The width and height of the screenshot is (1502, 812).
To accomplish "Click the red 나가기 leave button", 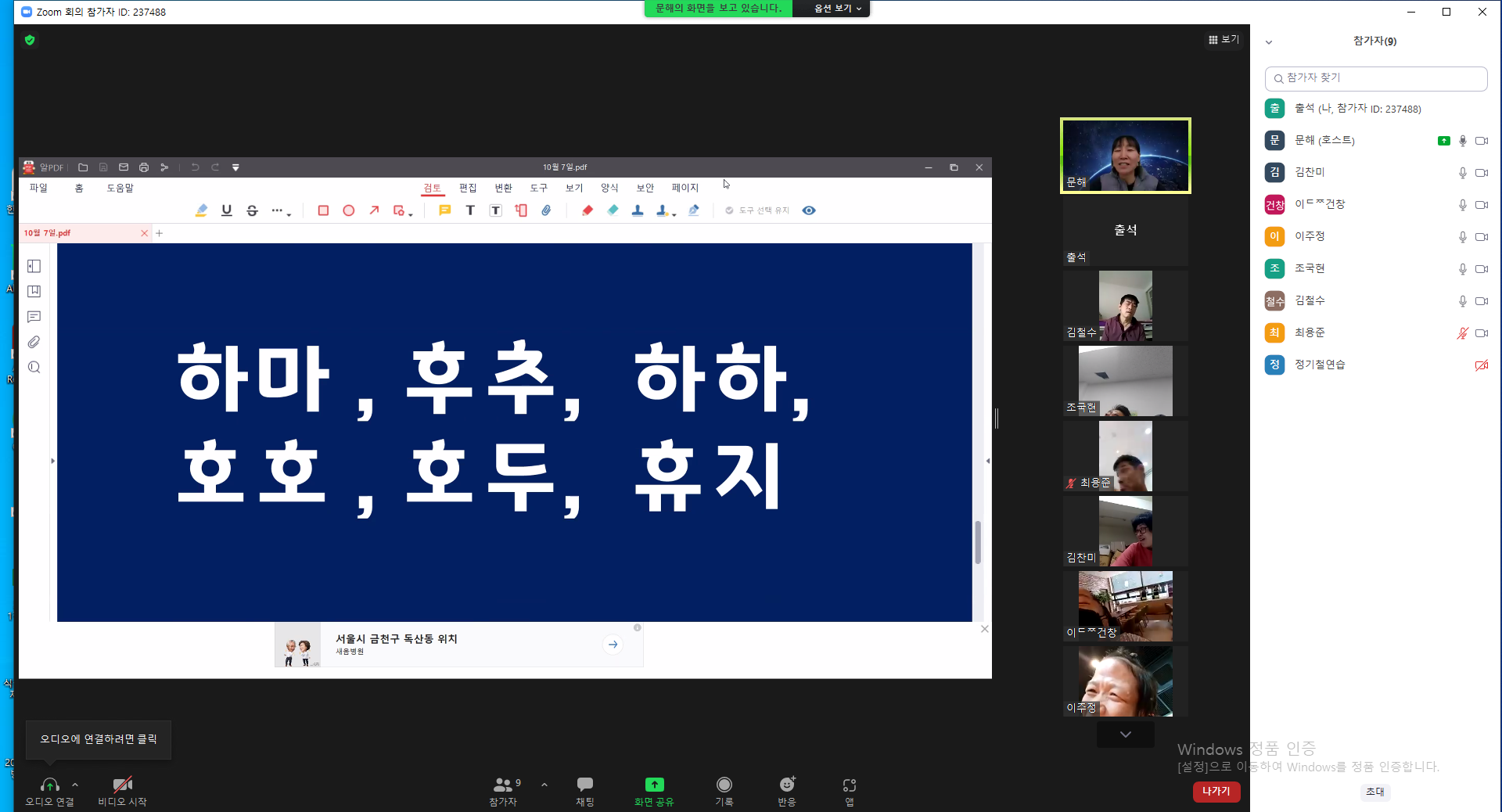I will [x=1216, y=792].
